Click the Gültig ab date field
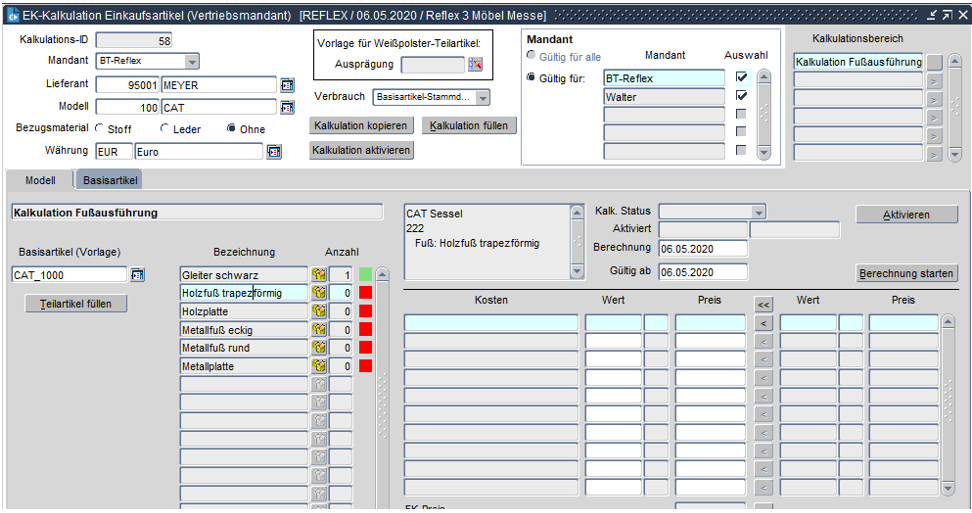 point(702,272)
